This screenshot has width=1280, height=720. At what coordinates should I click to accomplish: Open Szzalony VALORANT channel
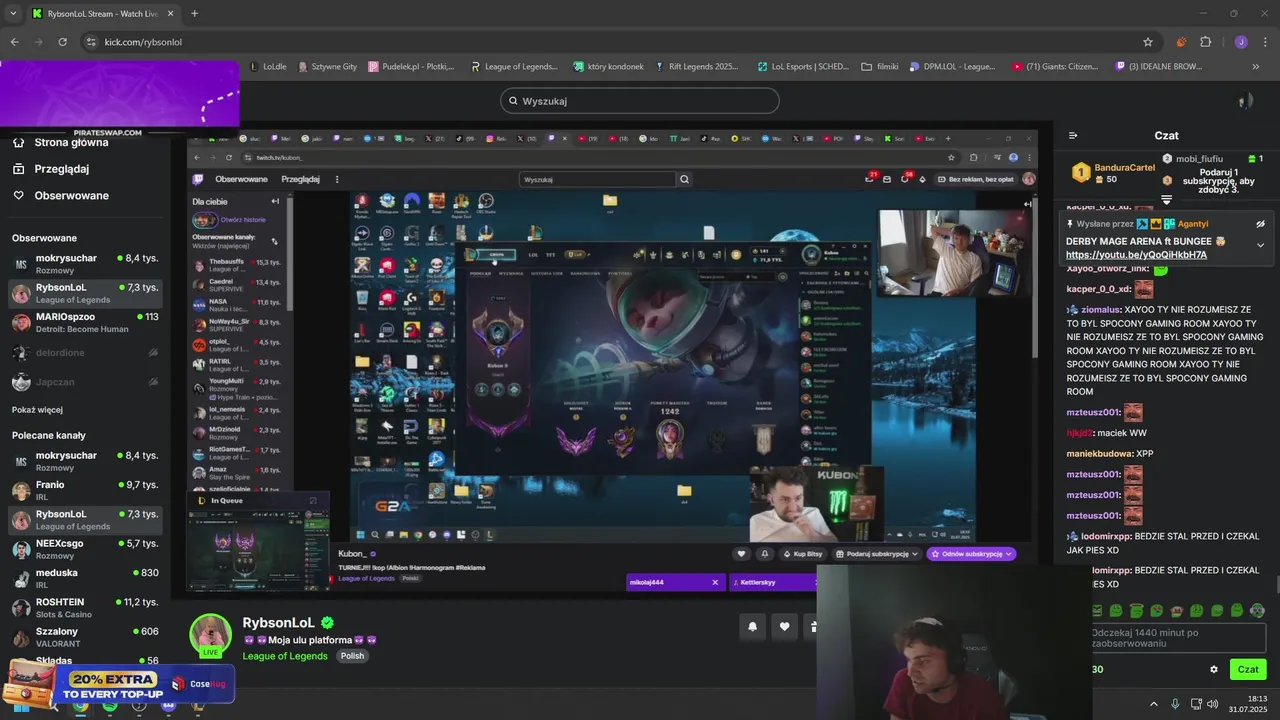coord(85,637)
